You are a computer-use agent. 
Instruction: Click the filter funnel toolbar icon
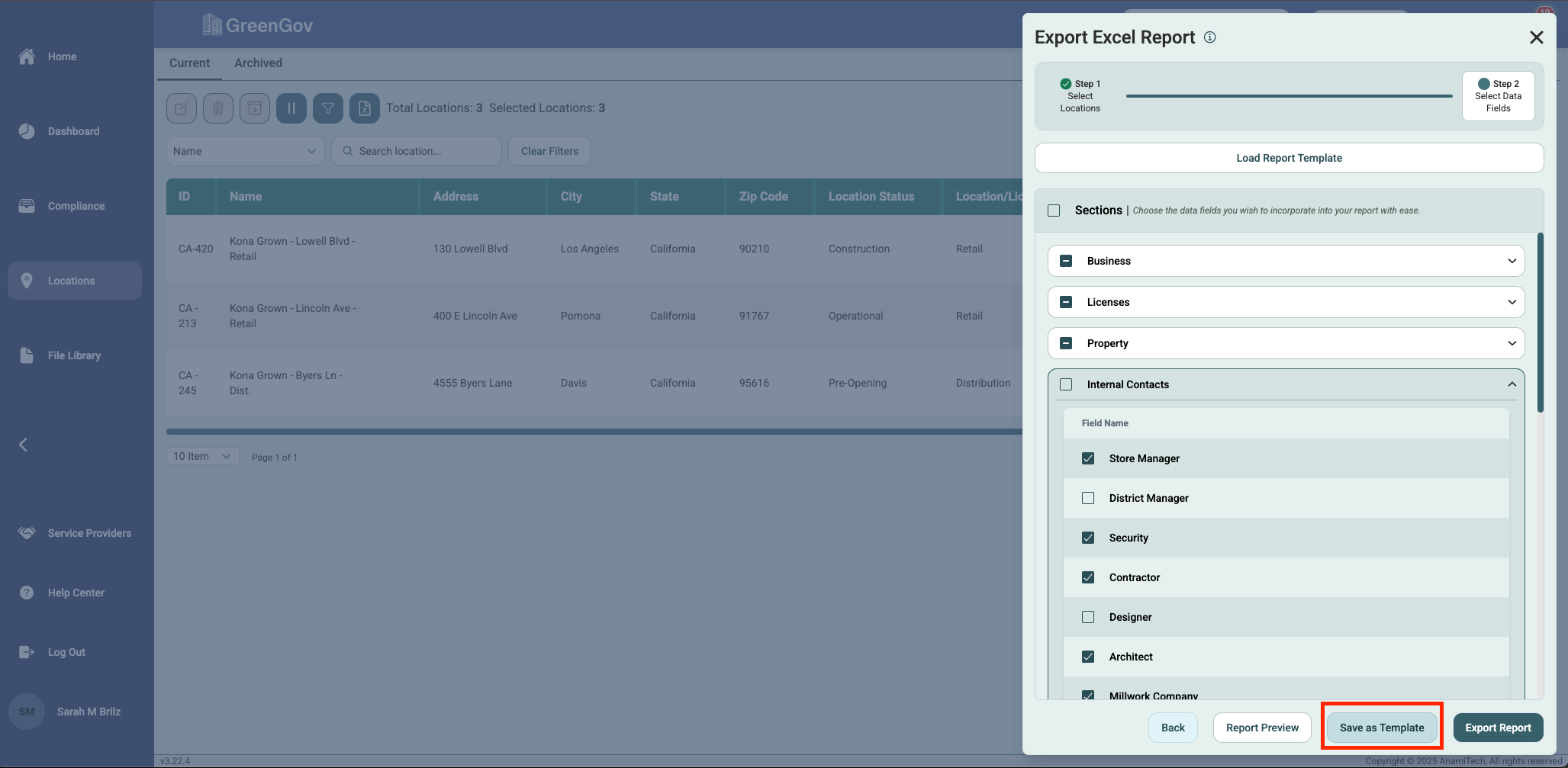click(328, 108)
